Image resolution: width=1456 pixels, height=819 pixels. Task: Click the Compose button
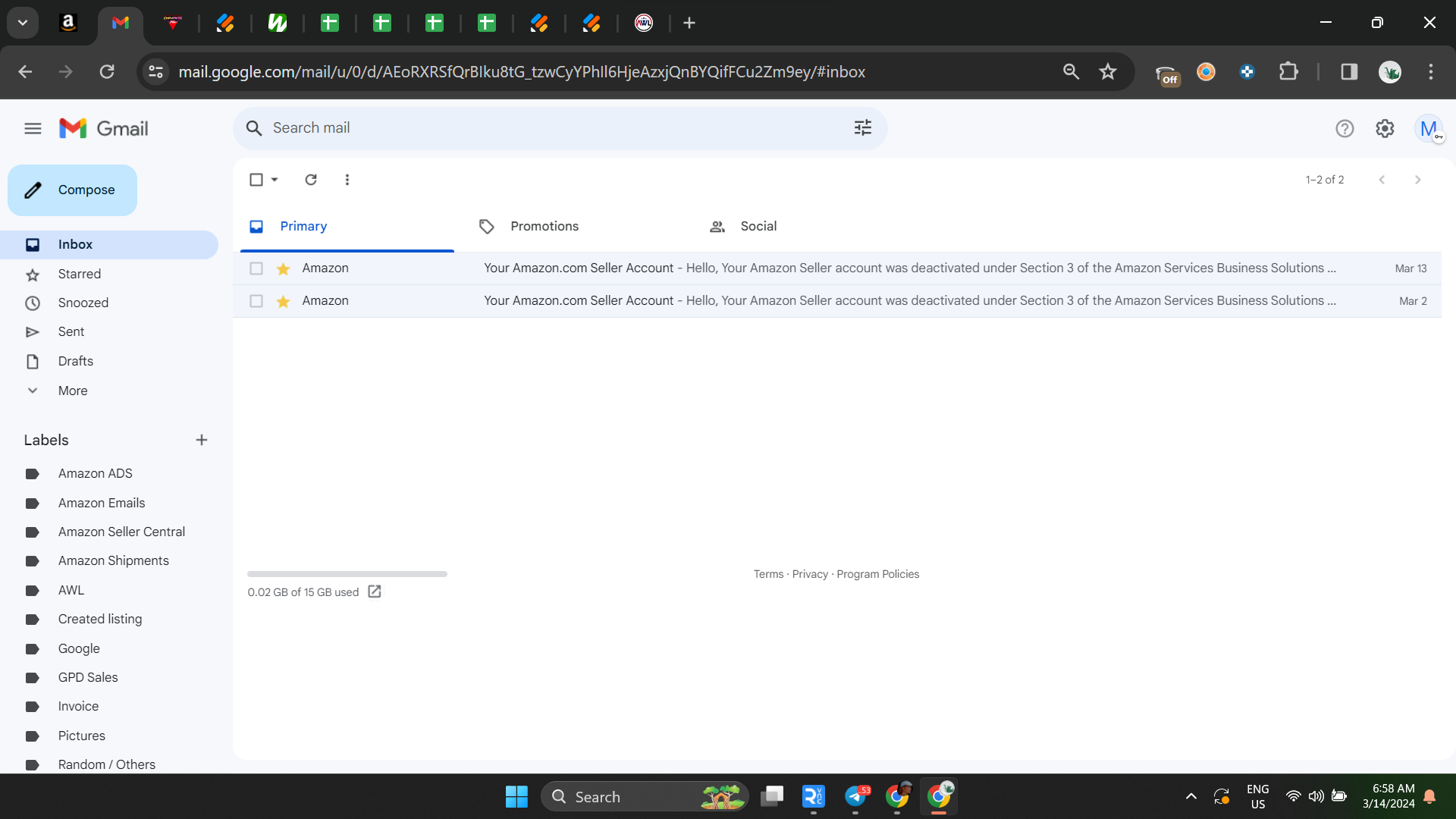72,190
